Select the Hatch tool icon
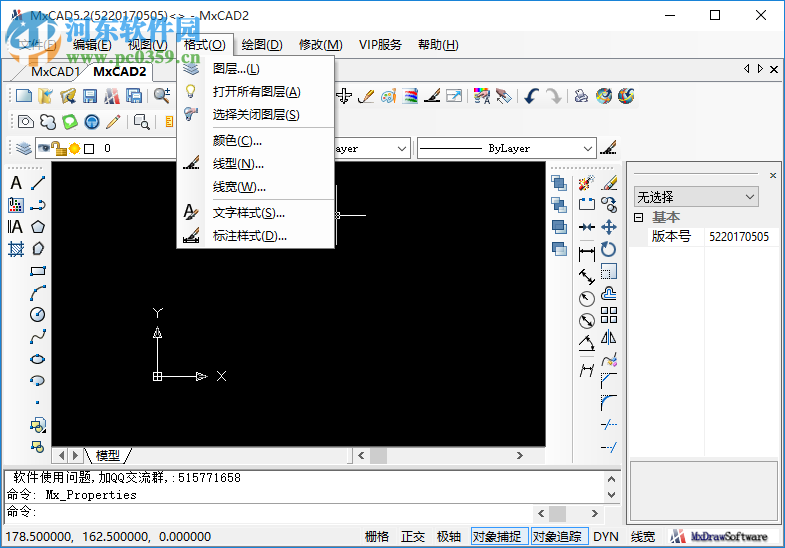785x548 pixels. [16, 249]
